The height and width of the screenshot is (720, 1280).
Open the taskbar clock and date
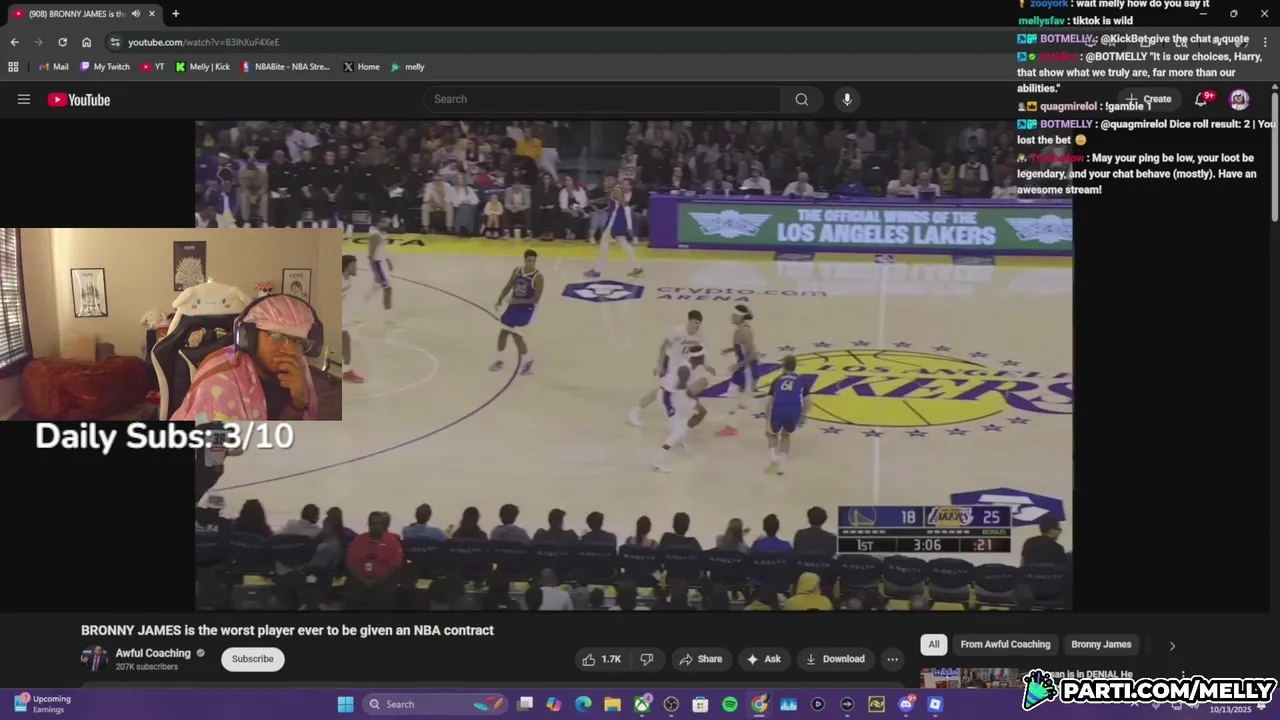1229,708
